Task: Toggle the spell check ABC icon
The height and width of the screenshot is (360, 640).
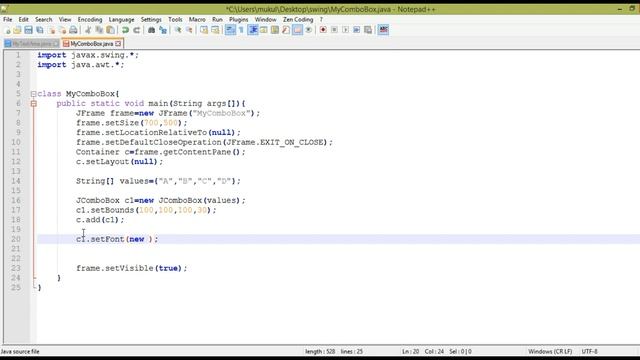Action: [383, 30]
